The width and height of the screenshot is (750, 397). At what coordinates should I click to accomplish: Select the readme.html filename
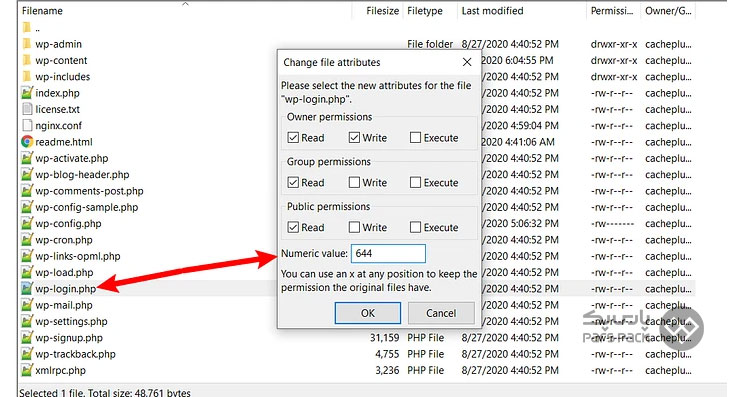point(64,142)
